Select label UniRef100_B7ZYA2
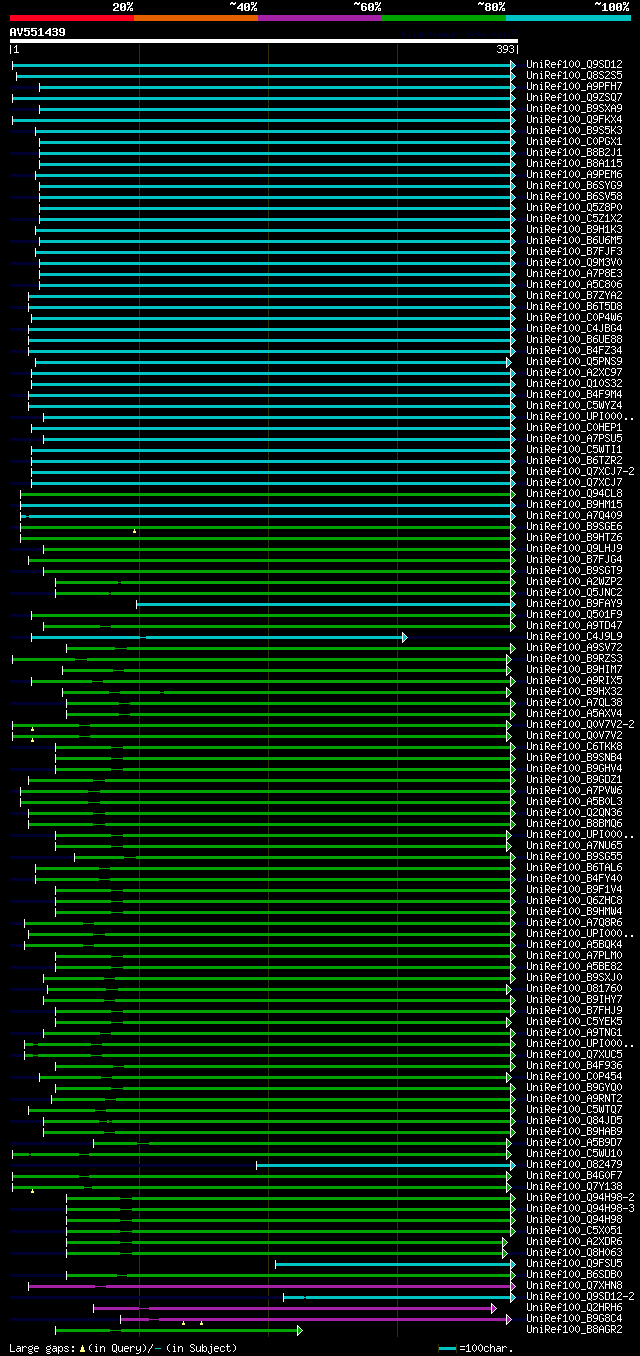 [574, 296]
